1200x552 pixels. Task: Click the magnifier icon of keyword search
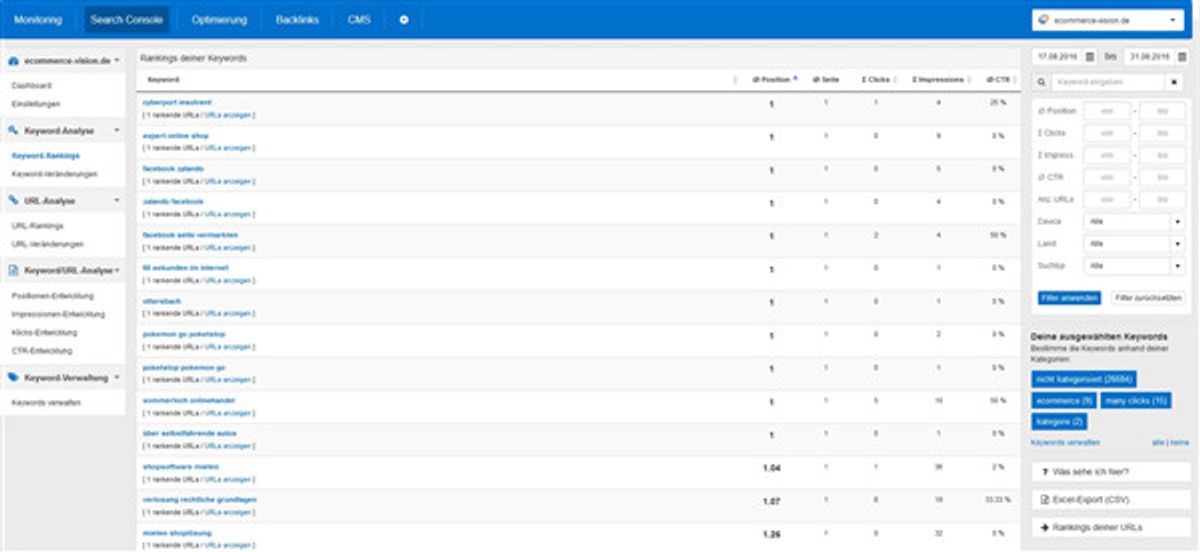pyautogui.click(x=1042, y=82)
